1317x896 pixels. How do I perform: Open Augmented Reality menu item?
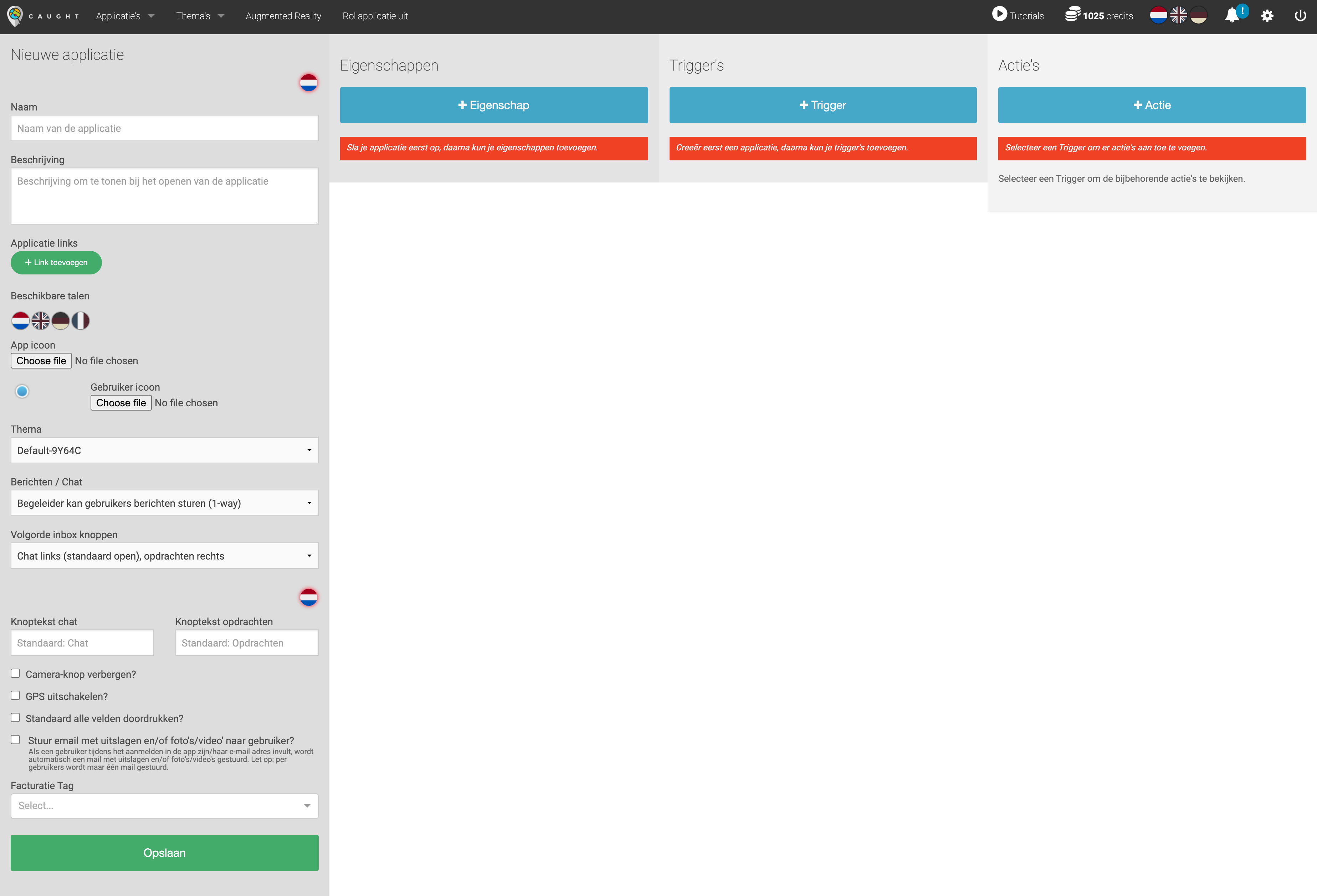(283, 16)
